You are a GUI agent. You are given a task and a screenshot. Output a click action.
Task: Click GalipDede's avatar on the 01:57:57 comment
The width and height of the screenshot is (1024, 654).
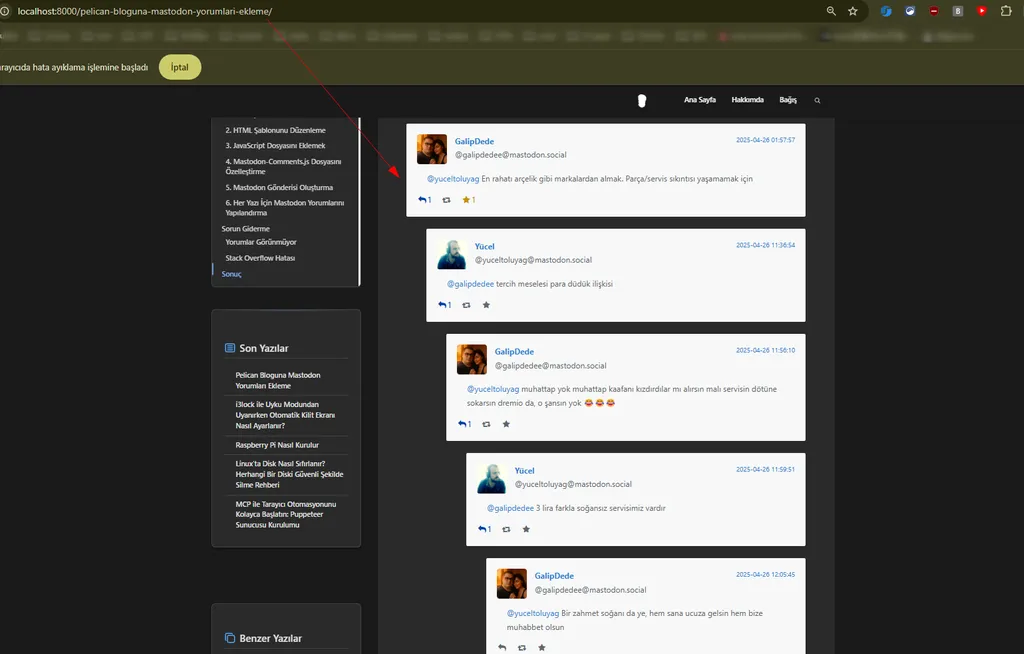(x=432, y=149)
